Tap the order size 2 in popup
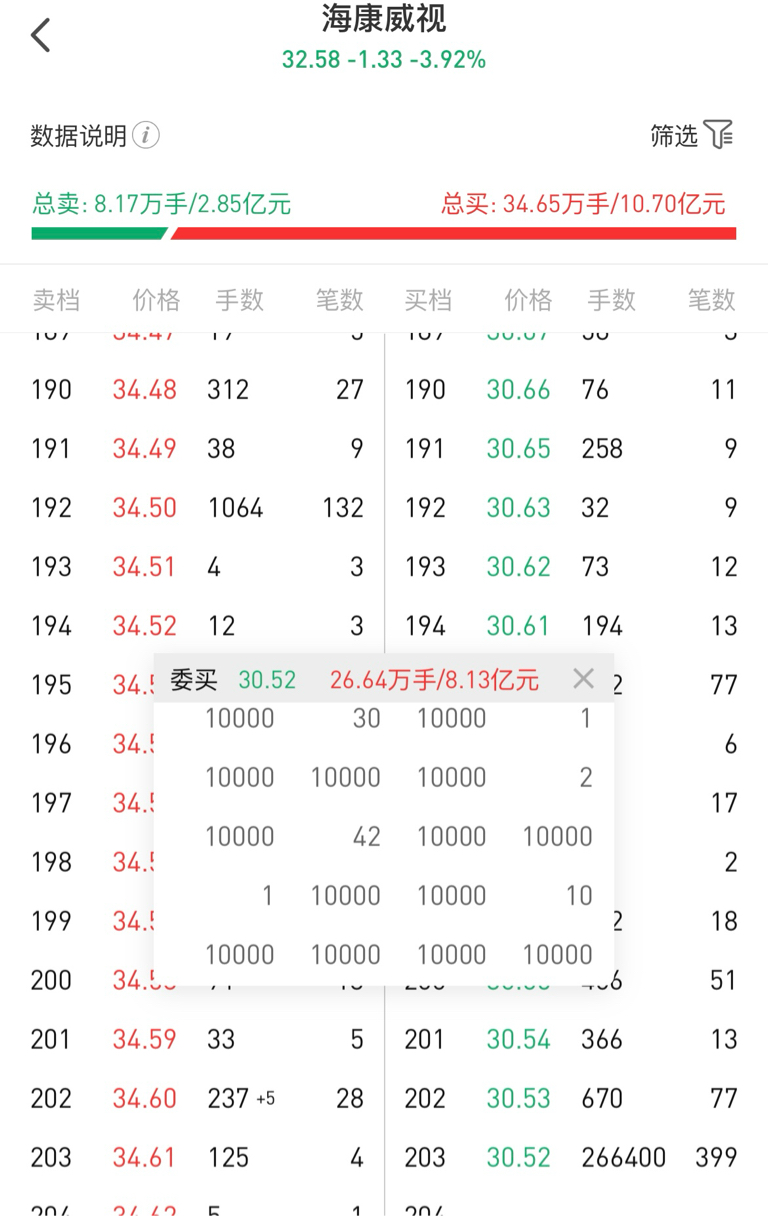 point(586,777)
